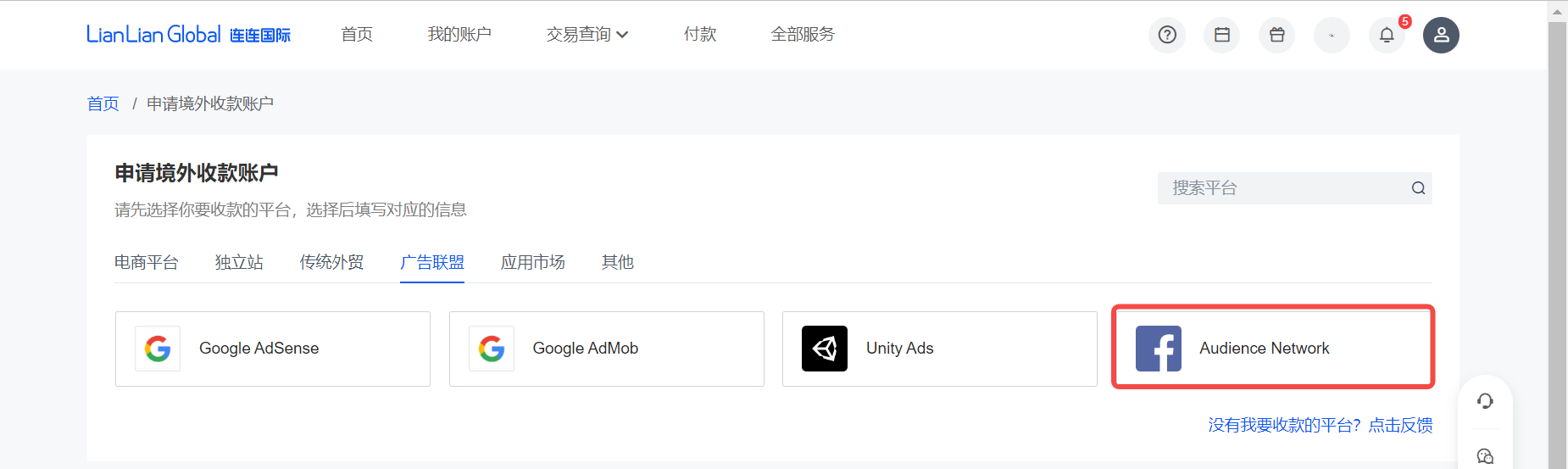Screen dimensions: 1568x469
Task: Click the 点击反馈 feedback link
Action: pyautogui.click(x=1400, y=425)
